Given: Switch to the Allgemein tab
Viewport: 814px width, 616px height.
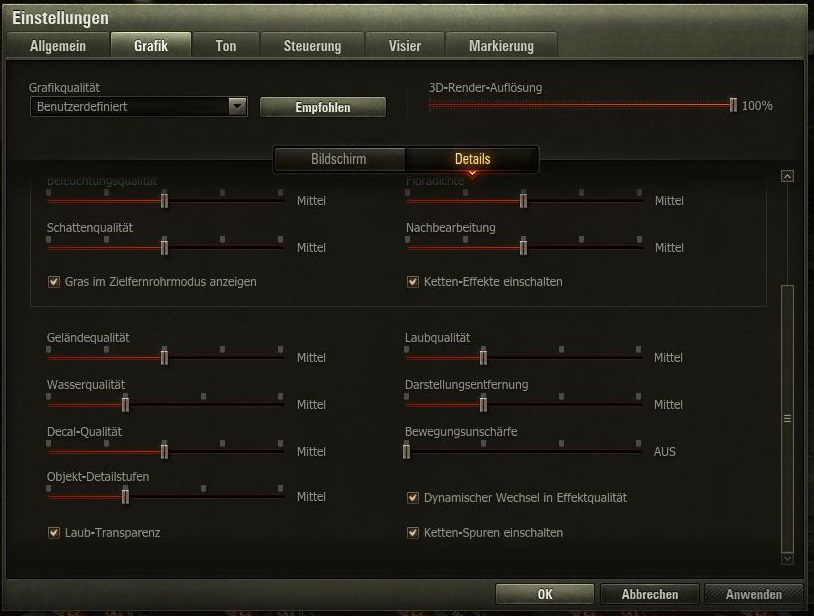Looking at the screenshot, I should point(58,46).
